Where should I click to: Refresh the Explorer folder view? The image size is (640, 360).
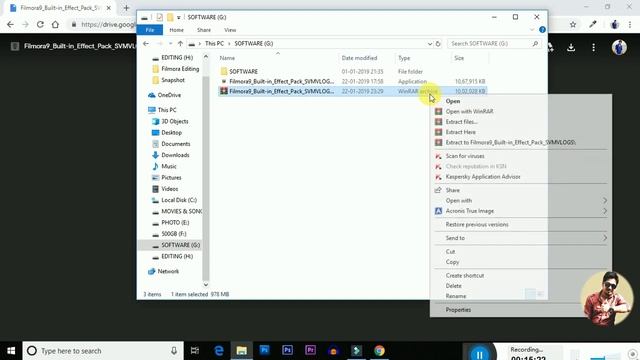(438, 43)
